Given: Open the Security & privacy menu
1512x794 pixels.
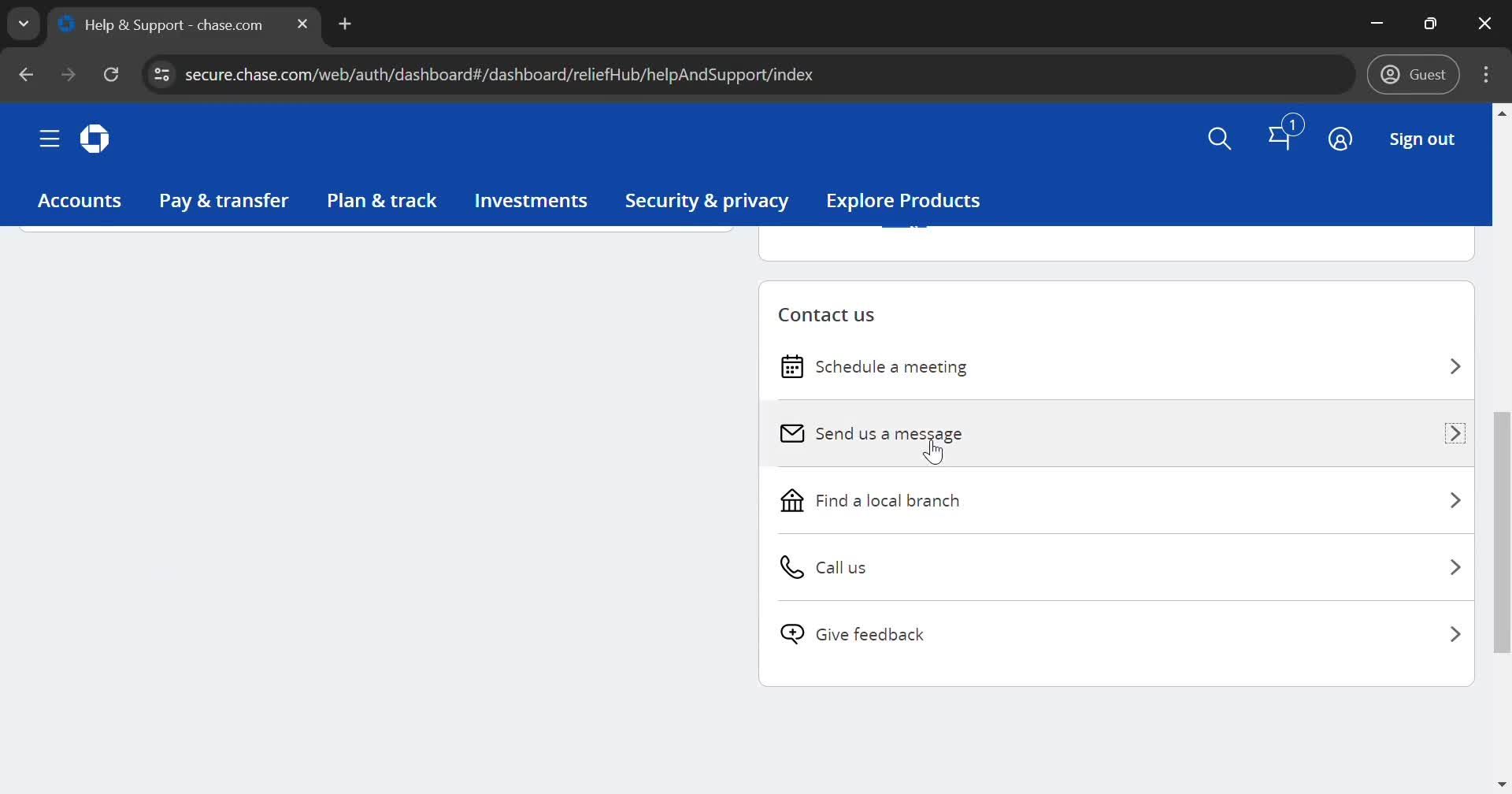Looking at the screenshot, I should click(706, 201).
